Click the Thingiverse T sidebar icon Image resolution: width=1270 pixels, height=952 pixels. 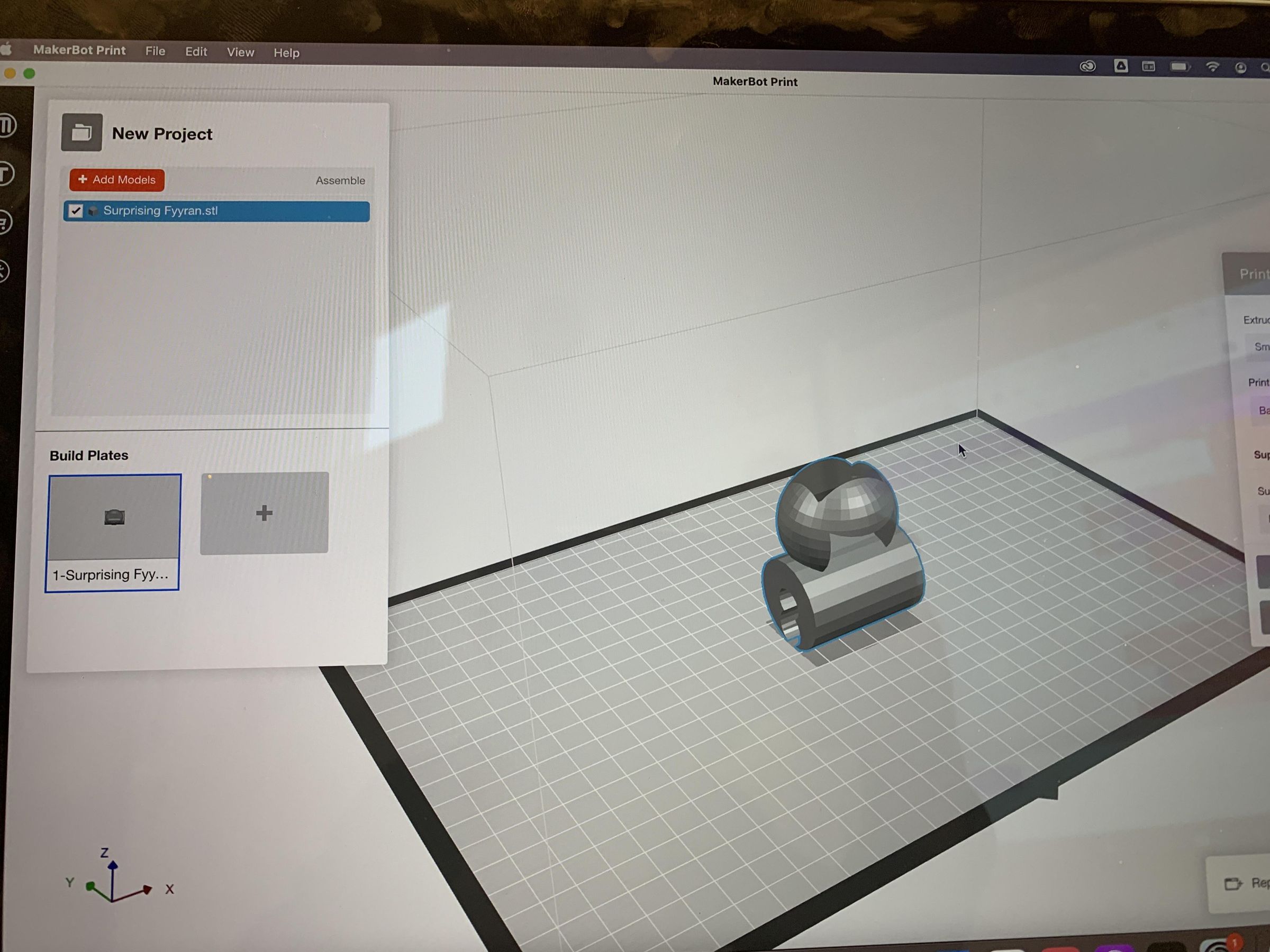6,174
